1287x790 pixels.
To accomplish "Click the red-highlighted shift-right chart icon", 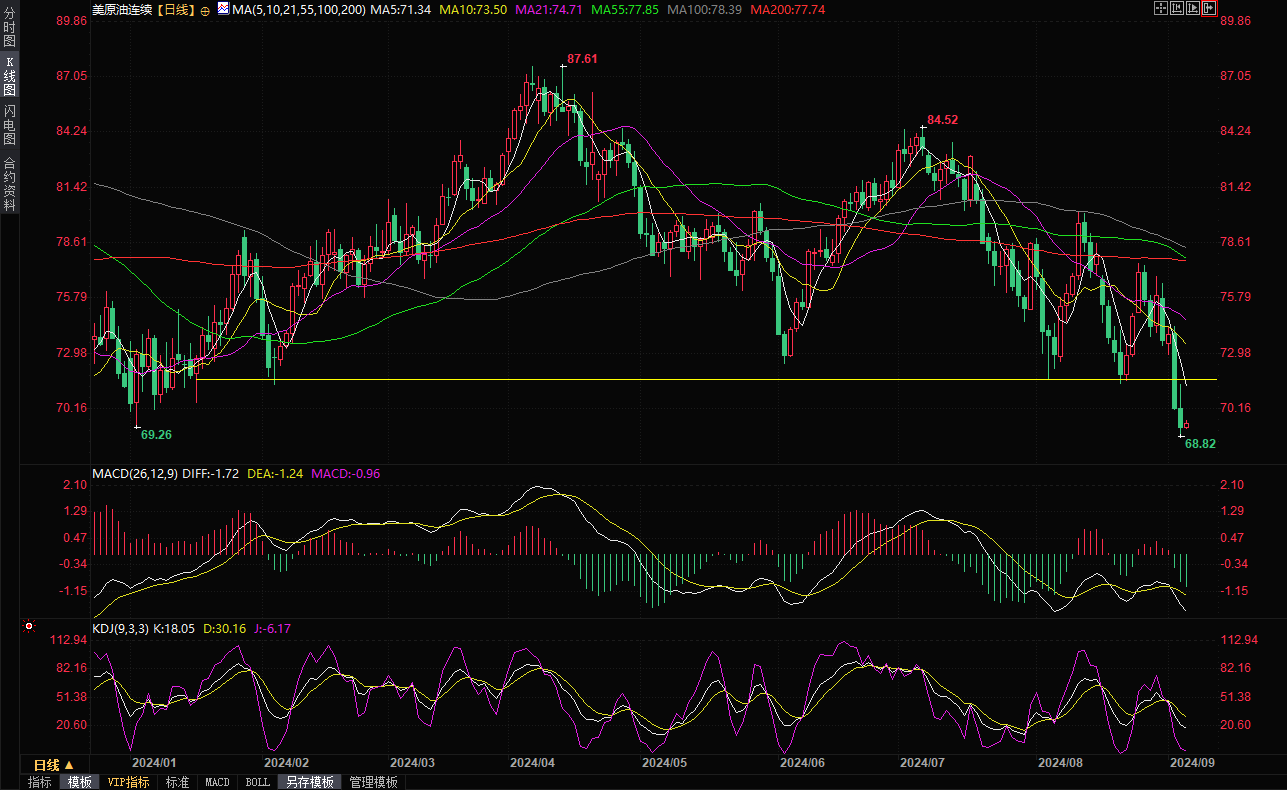I will click(x=1209, y=9).
